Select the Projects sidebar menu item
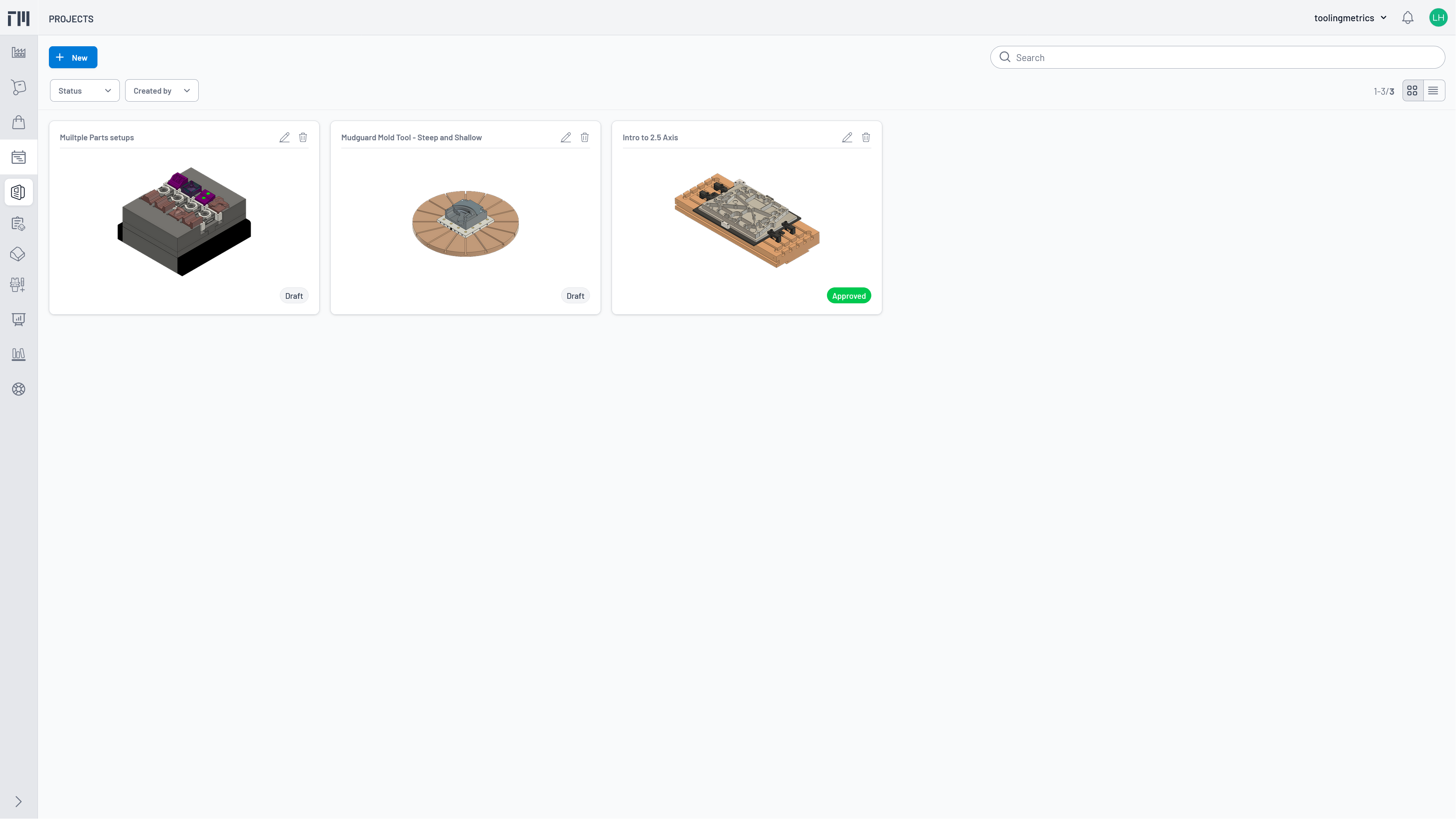 point(19,192)
